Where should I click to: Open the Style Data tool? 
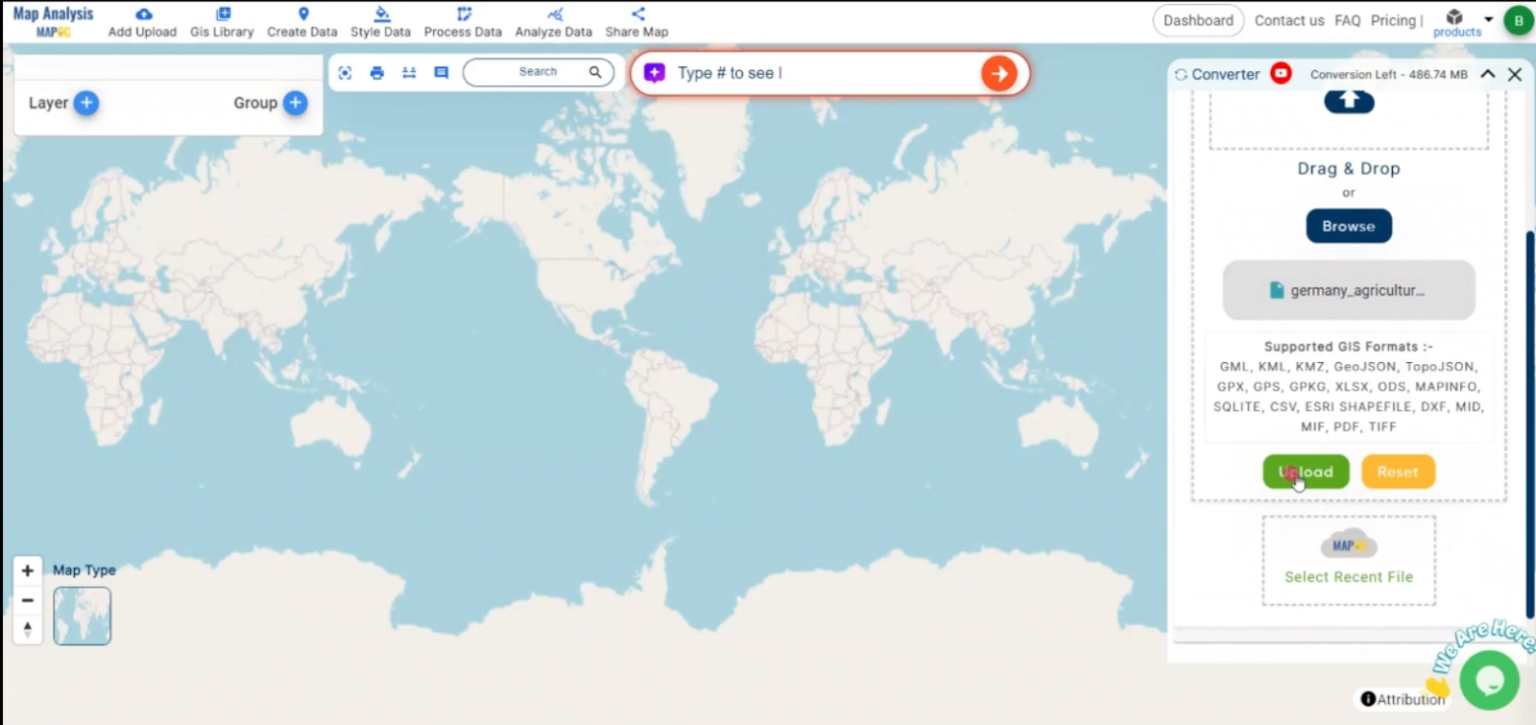coord(380,20)
